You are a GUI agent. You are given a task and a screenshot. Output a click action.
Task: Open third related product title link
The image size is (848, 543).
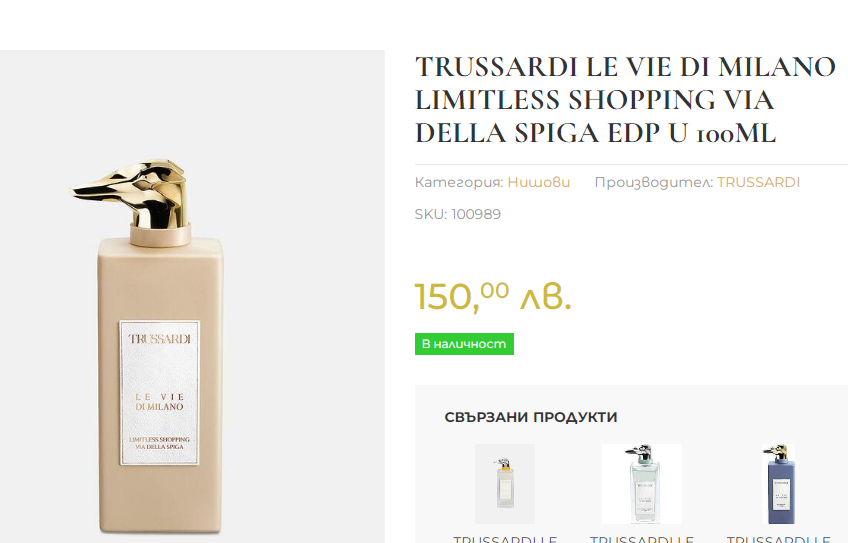point(778,539)
